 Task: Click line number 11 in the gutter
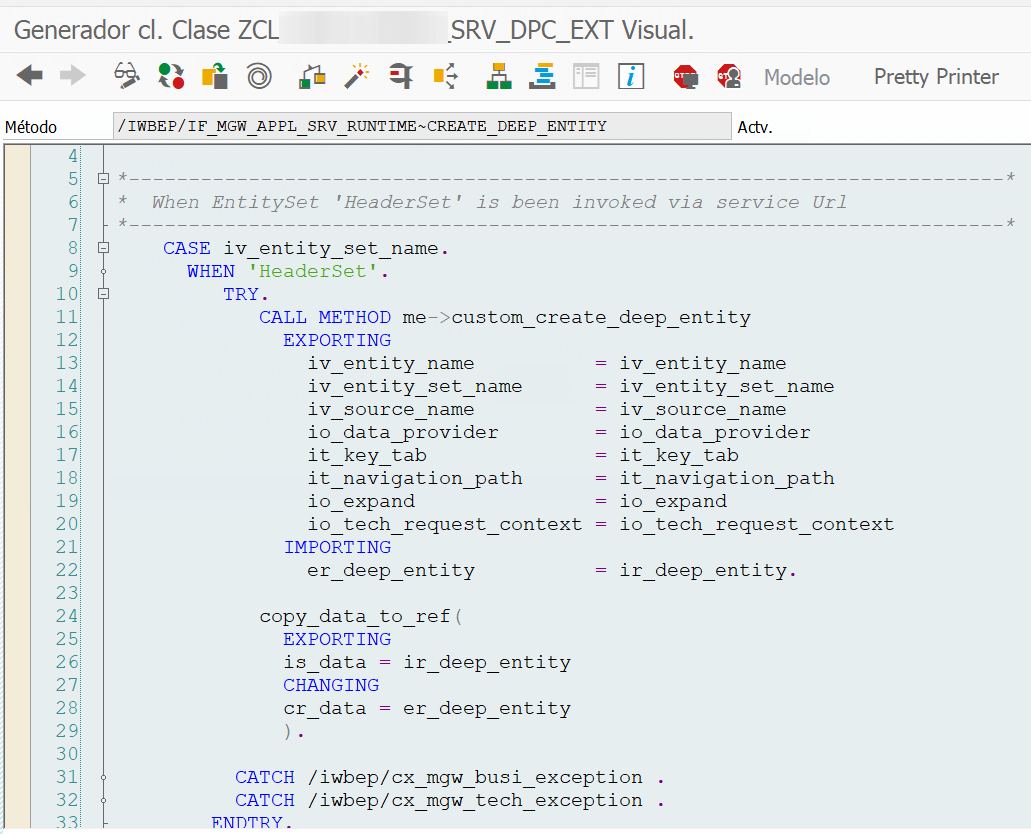coord(66,317)
